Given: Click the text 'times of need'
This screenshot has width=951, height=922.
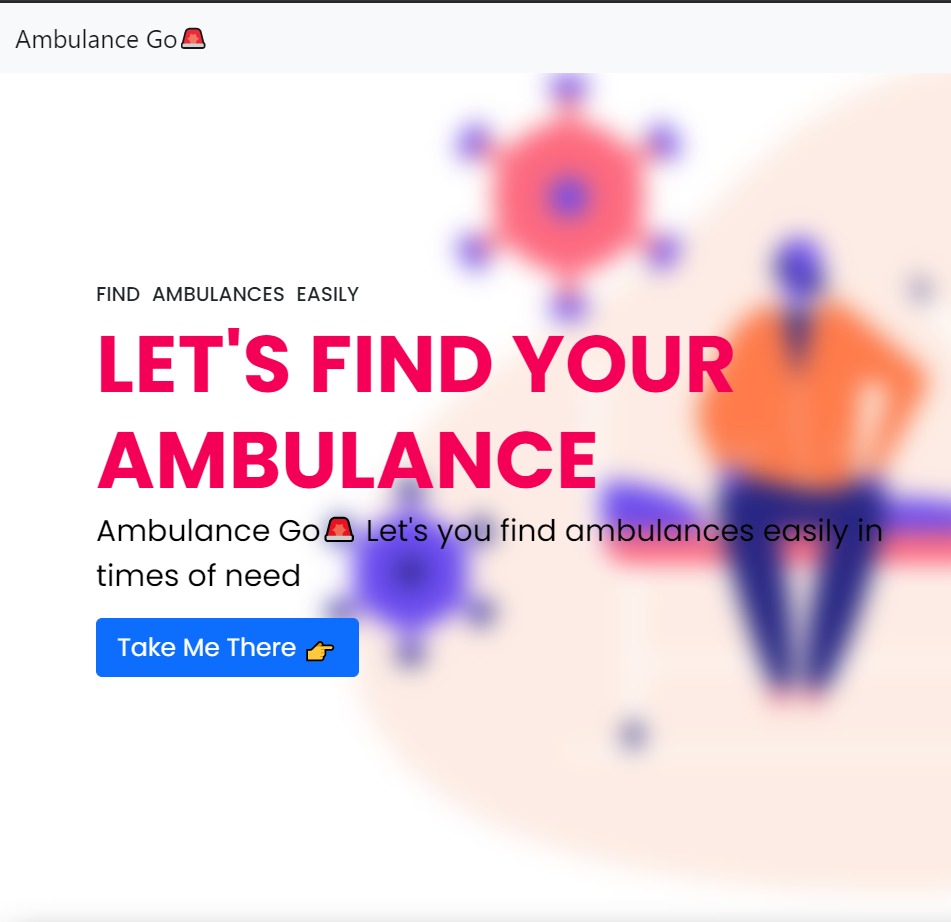Looking at the screenshot, I should click(x=198, y=576).
